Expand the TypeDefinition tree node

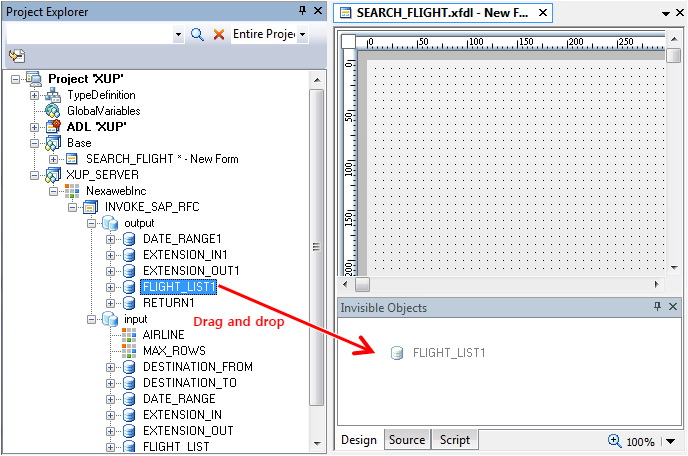tap(35, 95)
